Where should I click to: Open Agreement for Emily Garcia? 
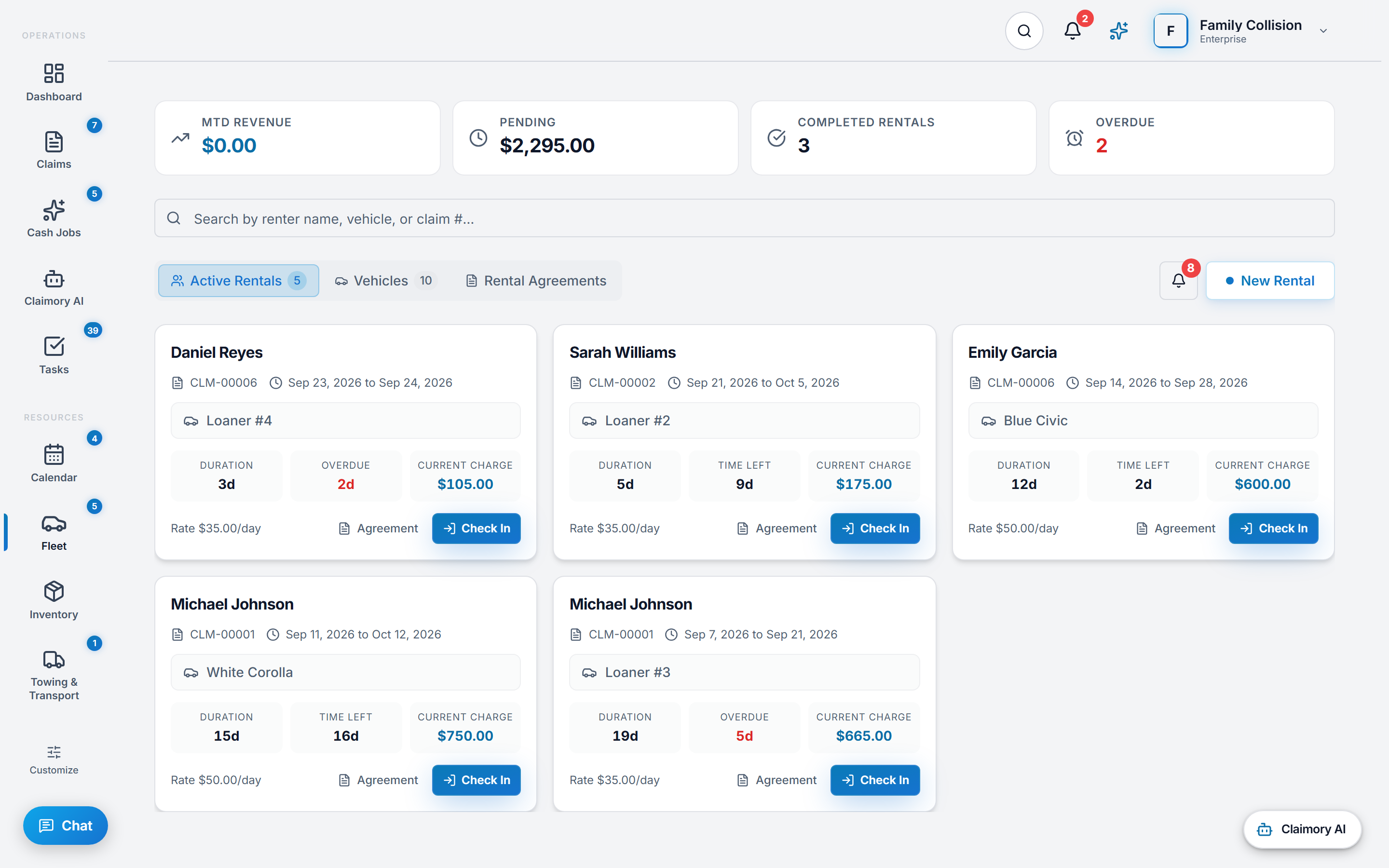[1175, 528]
